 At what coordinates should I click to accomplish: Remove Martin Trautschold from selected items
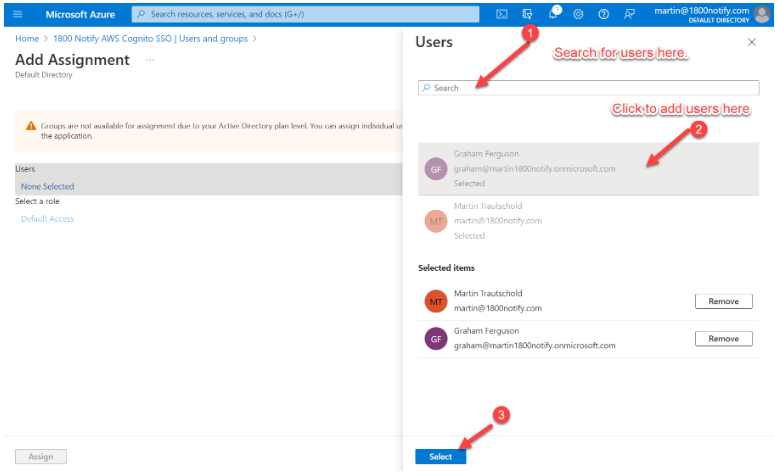pyautogui.click(x=724, y=302)
